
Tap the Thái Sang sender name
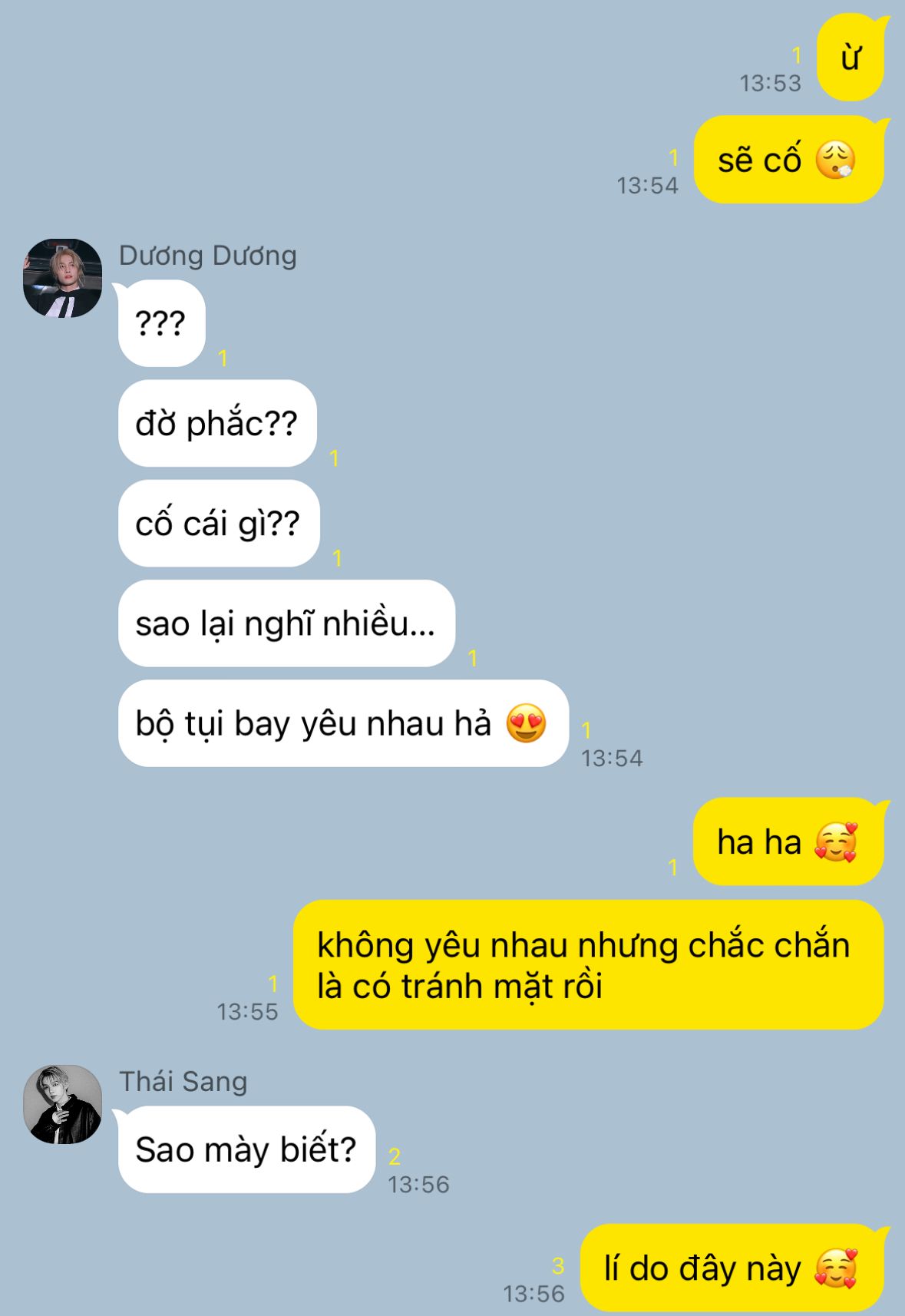[x=183, y=1081]
